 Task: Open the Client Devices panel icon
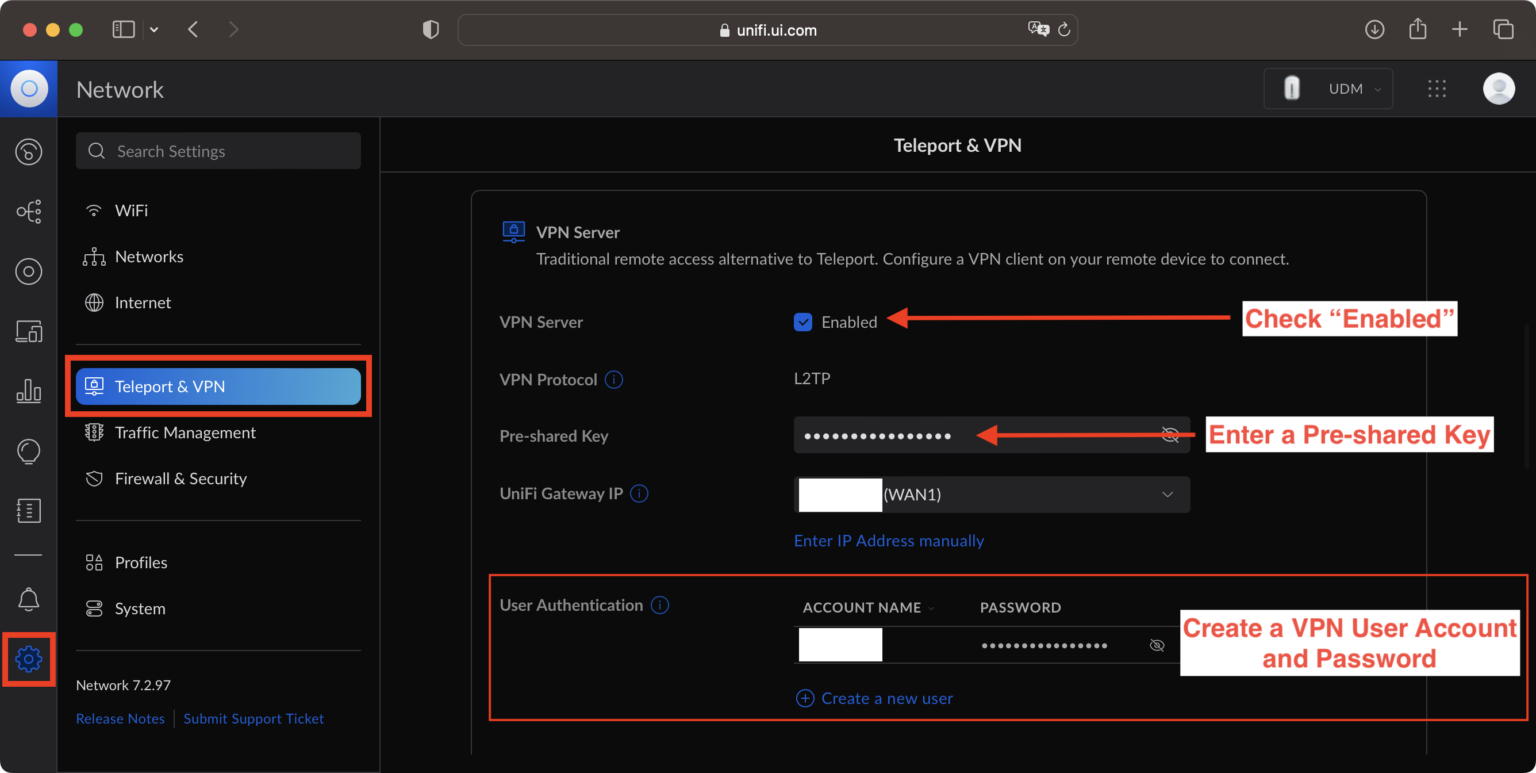(28, 331)
